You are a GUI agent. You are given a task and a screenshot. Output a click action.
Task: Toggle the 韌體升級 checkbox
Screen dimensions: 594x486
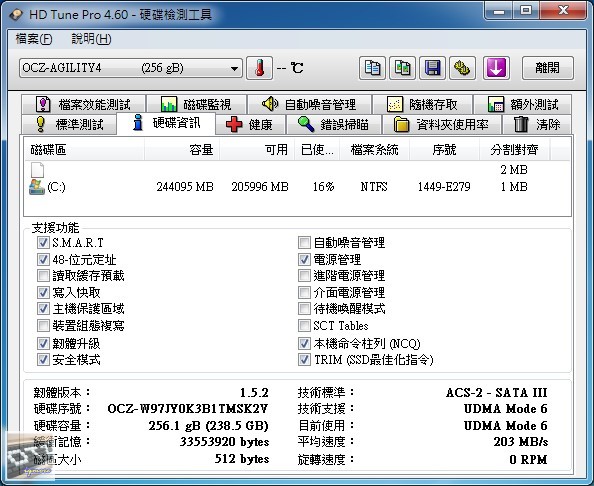(43, 343)
